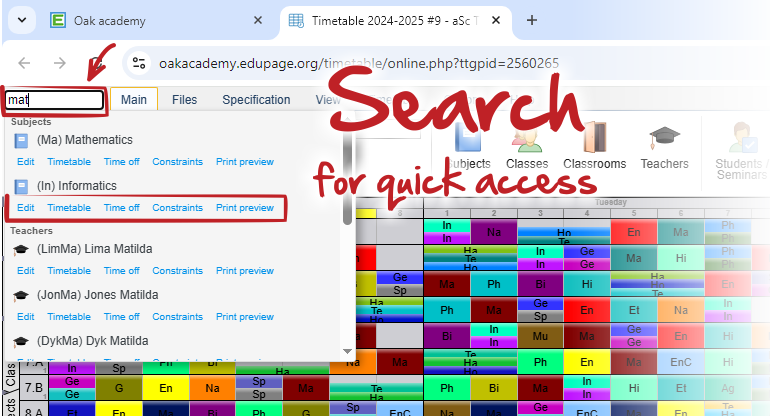Image resolution: width=770 pixels, height=416 pixels.
Task: Select the View ribbon tab
Action: tap(328, 100)
